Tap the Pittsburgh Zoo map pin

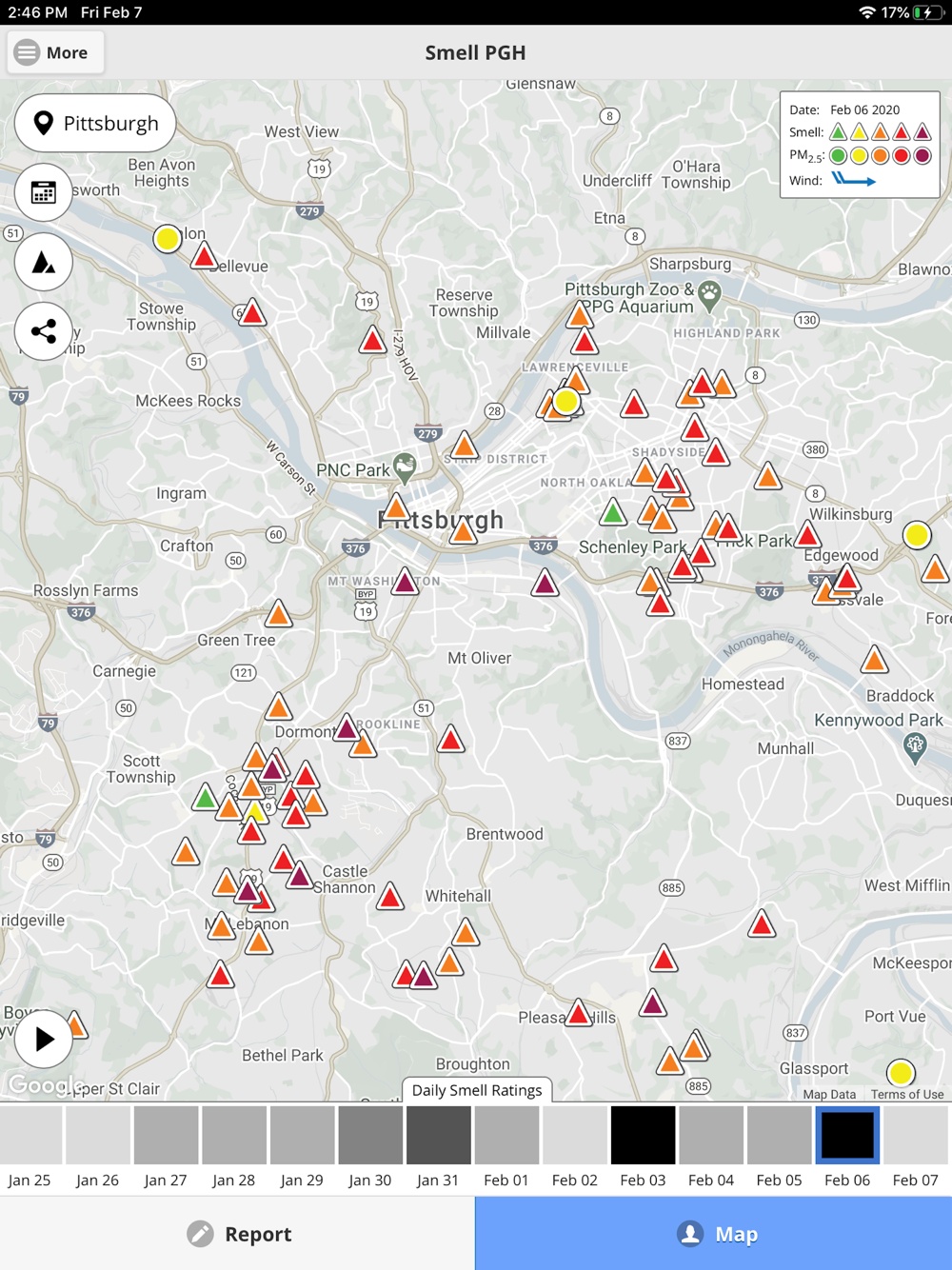[x=709, y=295]
